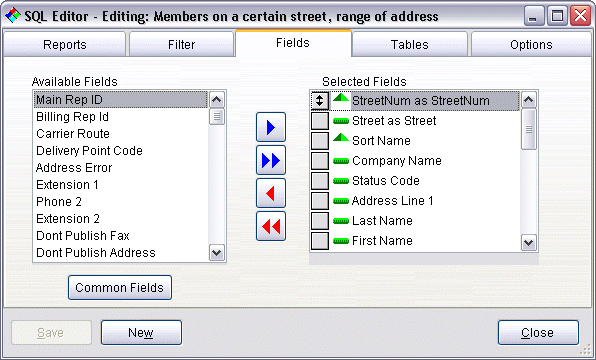Screen dimensions: 596x360
Task: Click Available Fields scrollbar thumb
Action: (217, 117)
